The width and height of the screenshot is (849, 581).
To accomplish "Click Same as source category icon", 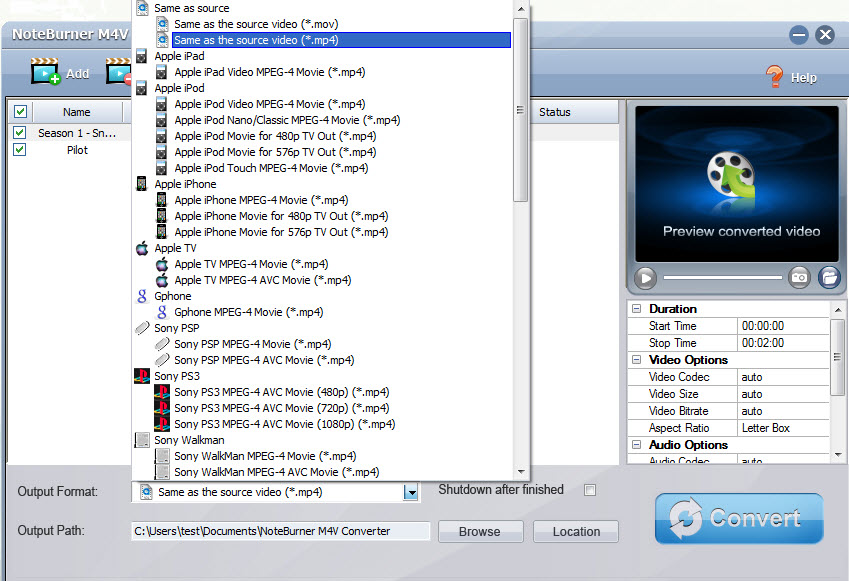I will point(142,8).
